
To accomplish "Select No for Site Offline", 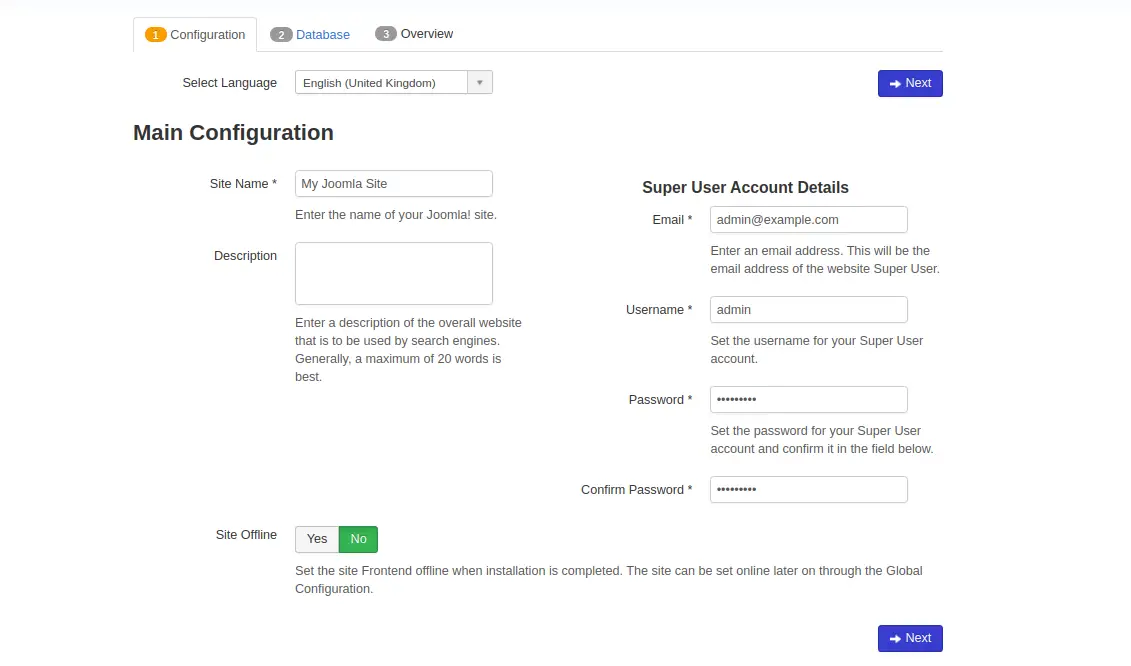I will (358, 539).
